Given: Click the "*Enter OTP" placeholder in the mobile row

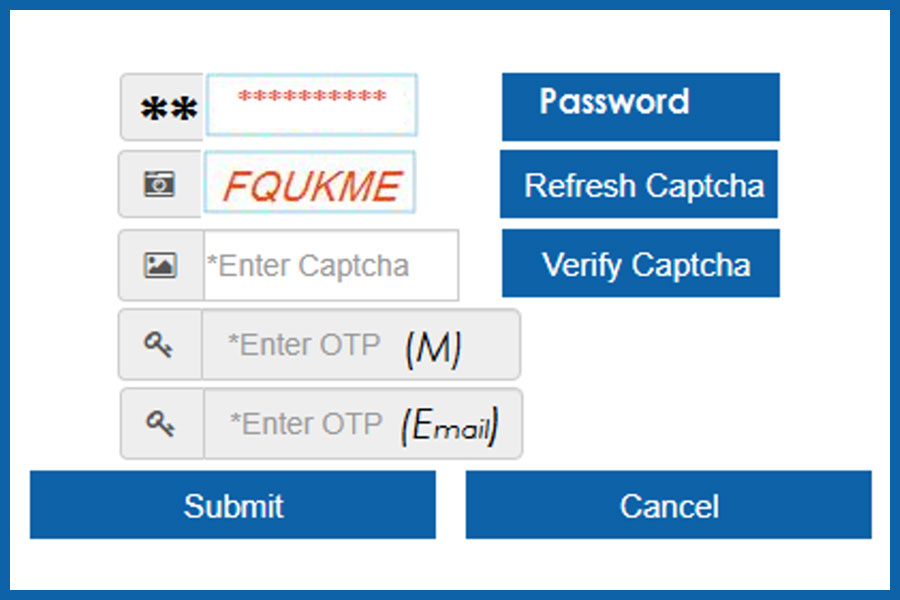Looking at the screenshot, I should pos(304,345).
